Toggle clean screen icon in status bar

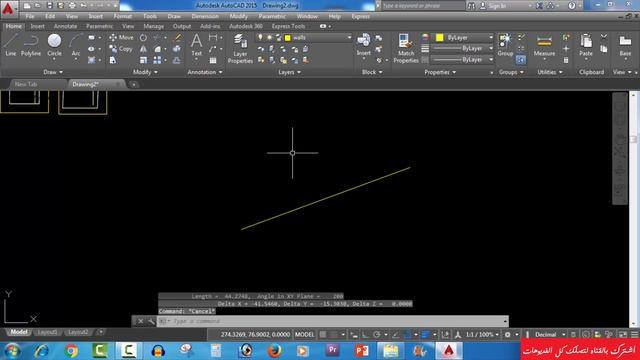pyautogui.click(x=623, y=335)
